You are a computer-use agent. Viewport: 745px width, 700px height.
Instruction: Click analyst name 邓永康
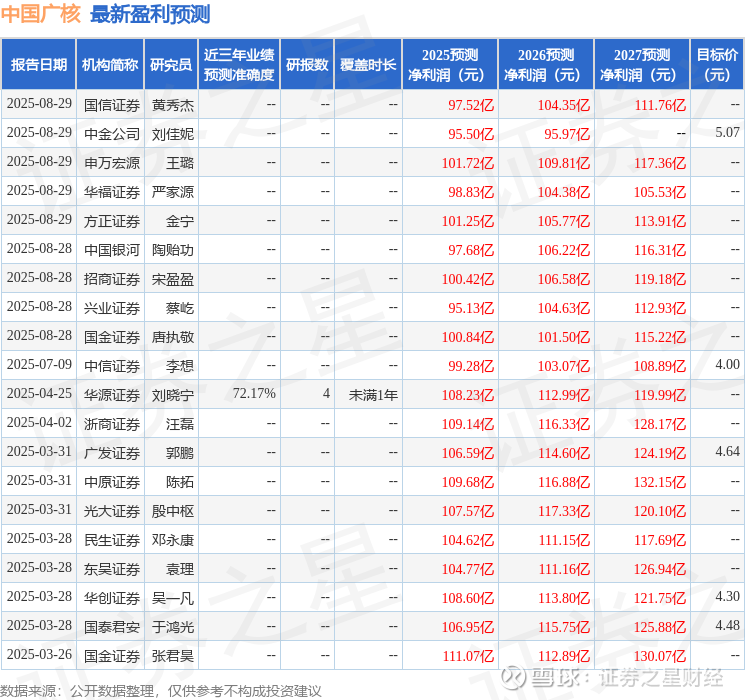[172, 540]
